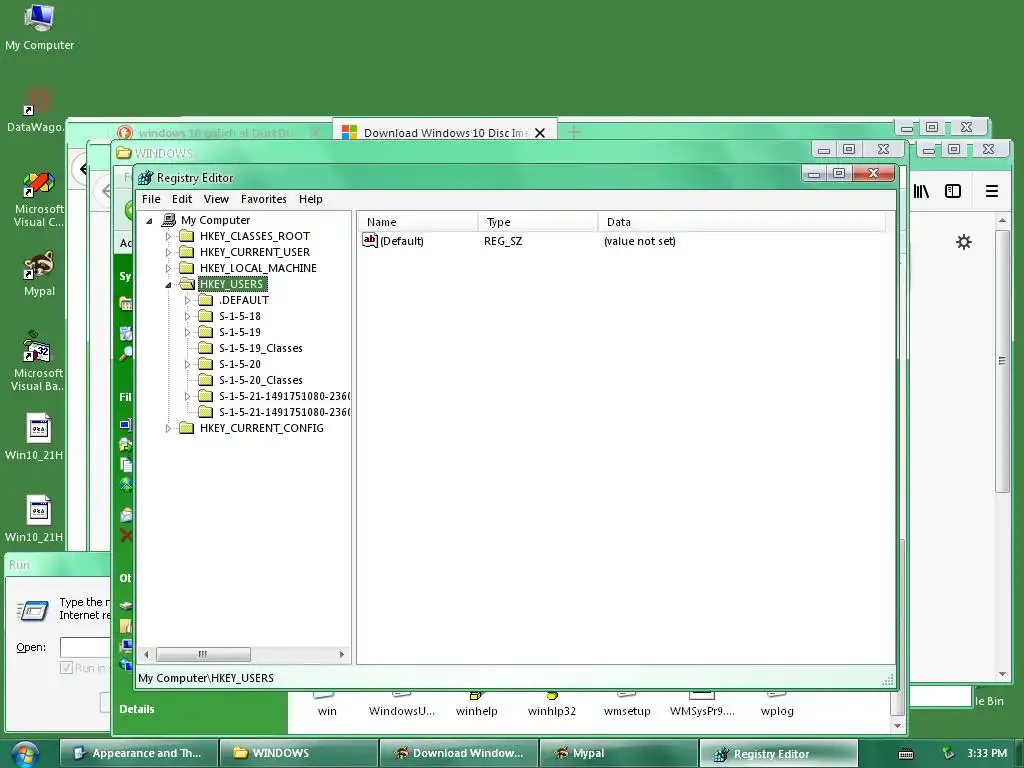Switch to Mypal taskbar button

(x=619, y=753)
